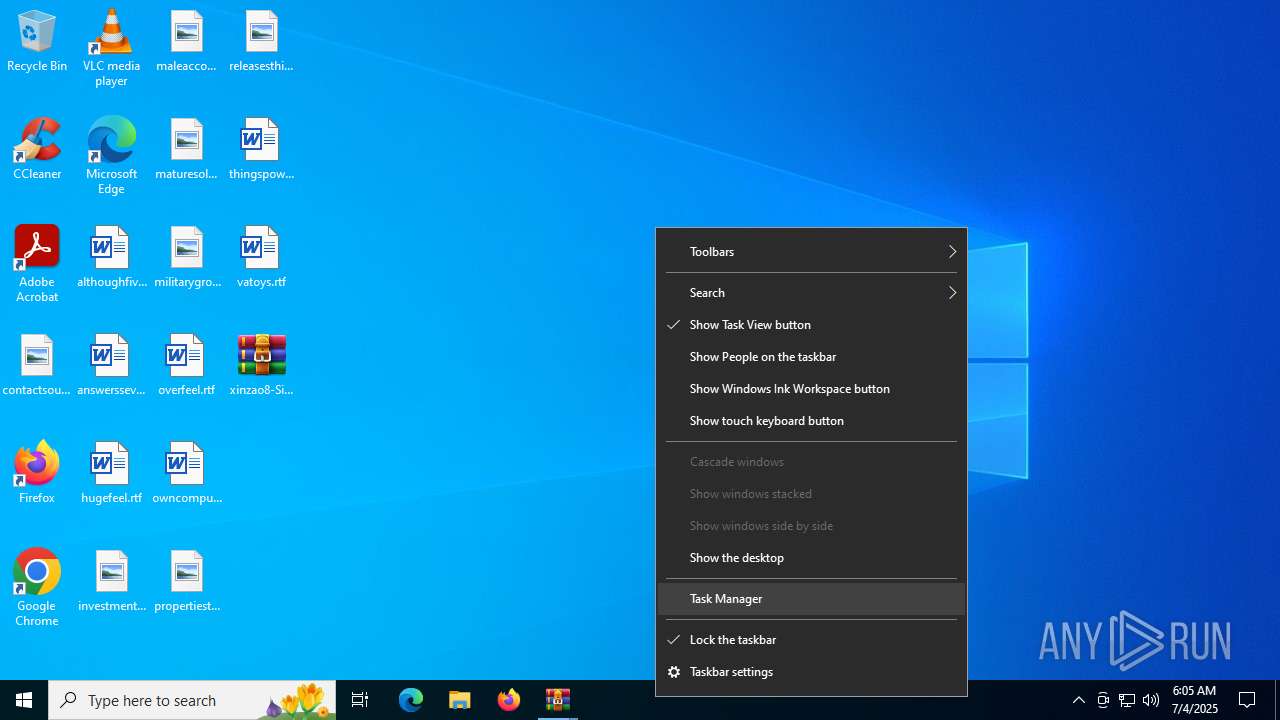
Task: Open the Recycle Bin desktop icon
Action: point(37,42)
